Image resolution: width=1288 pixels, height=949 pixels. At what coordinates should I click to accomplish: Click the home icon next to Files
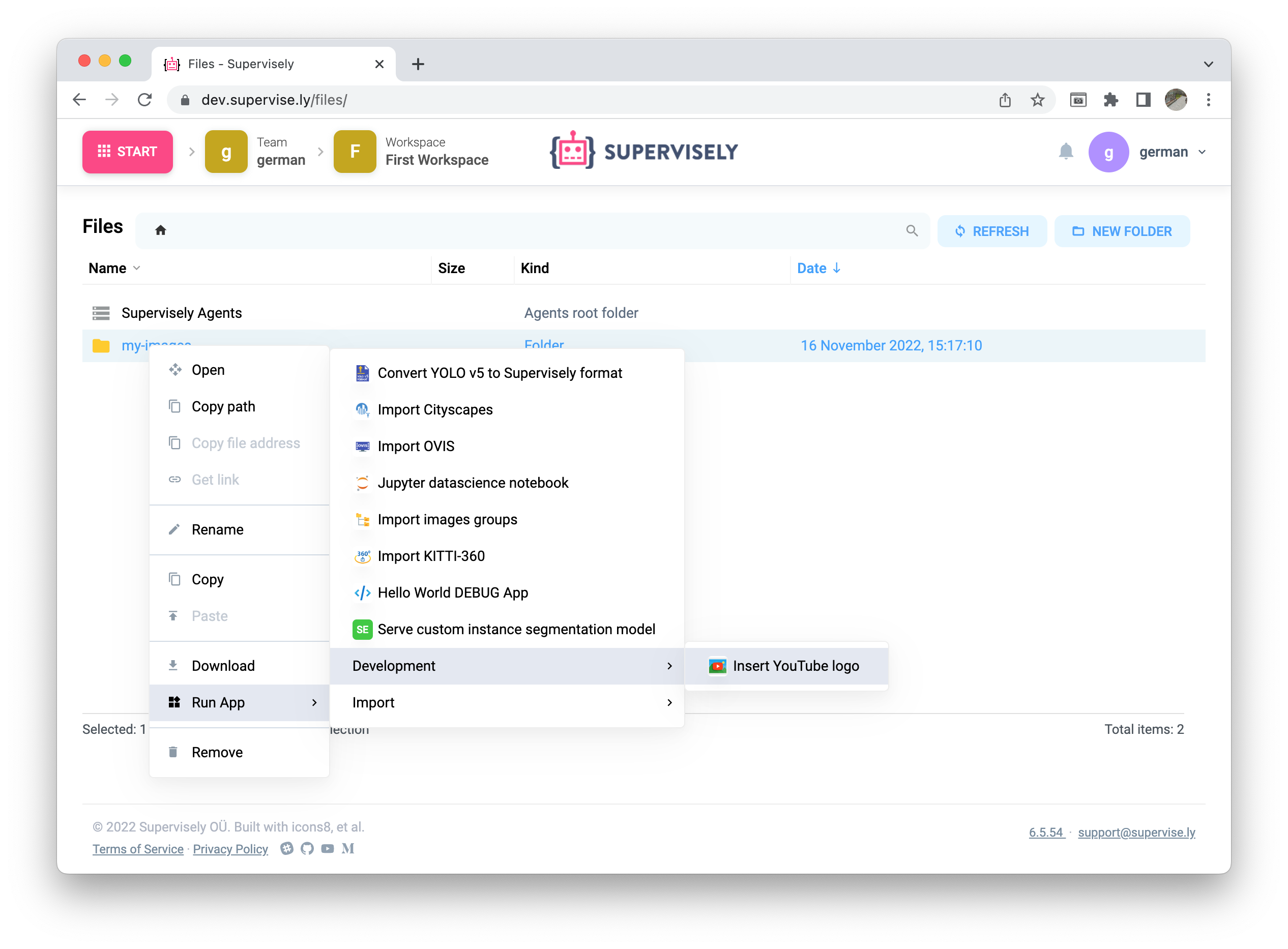(x=161, y=230)
